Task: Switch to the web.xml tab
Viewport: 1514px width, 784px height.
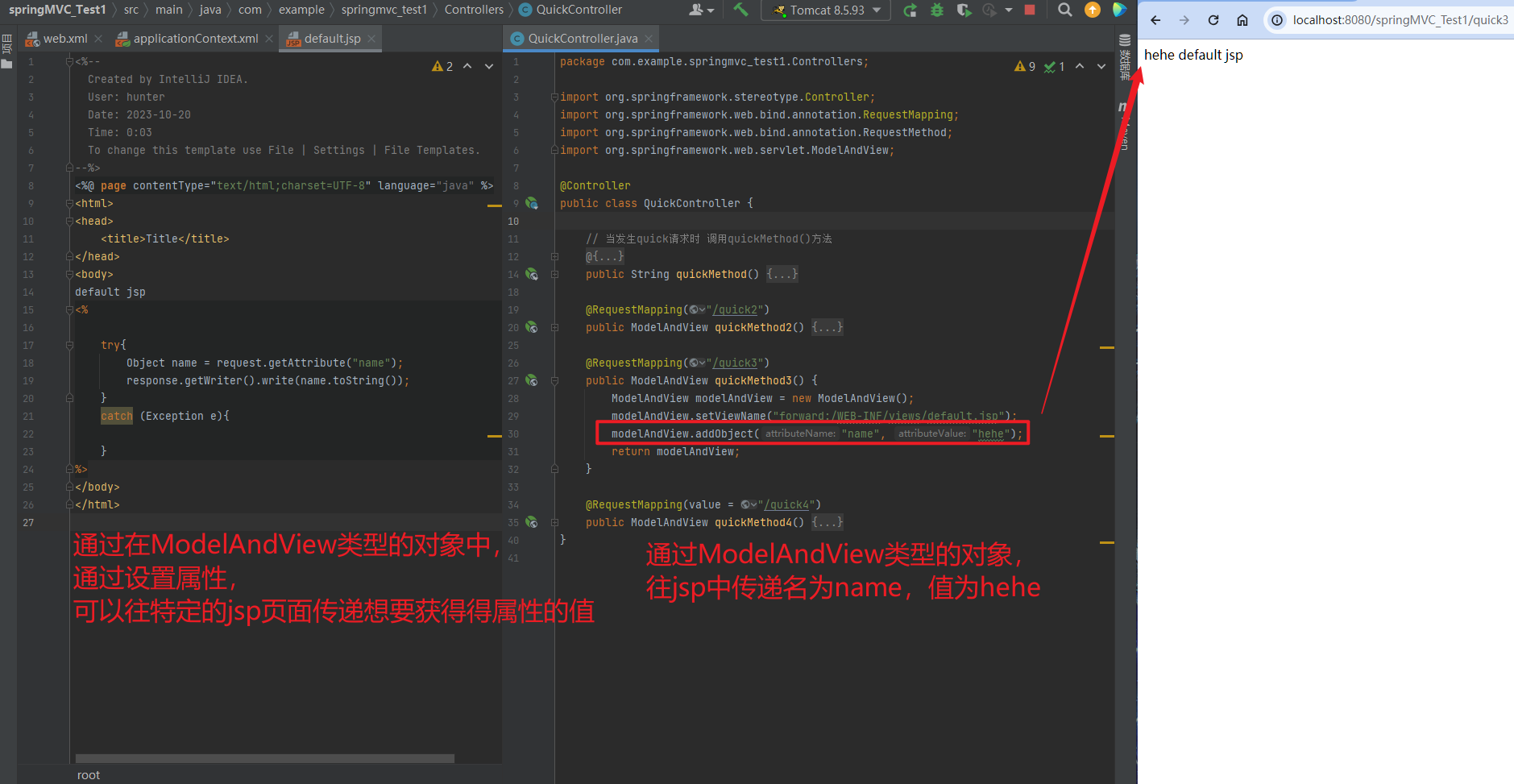Action: point(64,39)
